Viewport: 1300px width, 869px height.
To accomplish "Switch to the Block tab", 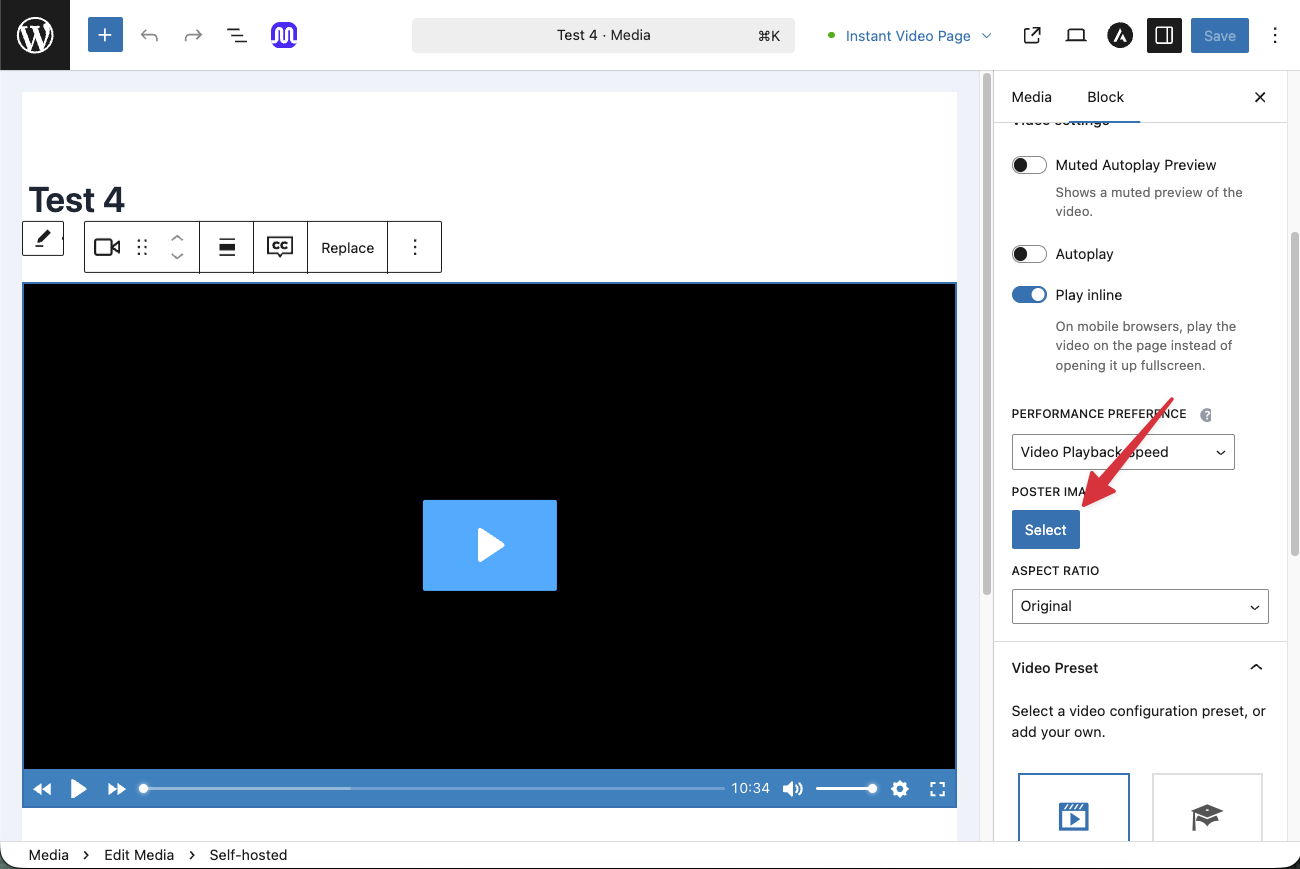I will [x=1105, y=97].
